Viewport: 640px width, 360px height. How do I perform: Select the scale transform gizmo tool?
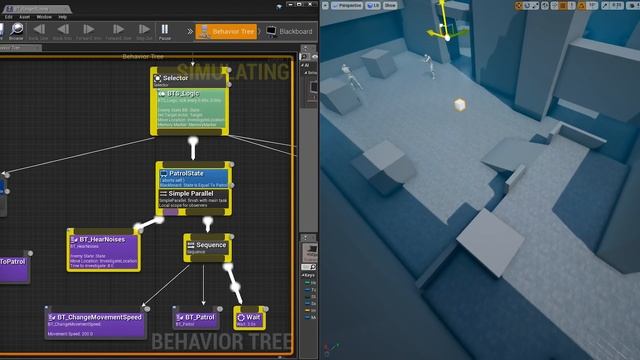tap(535, 5)
